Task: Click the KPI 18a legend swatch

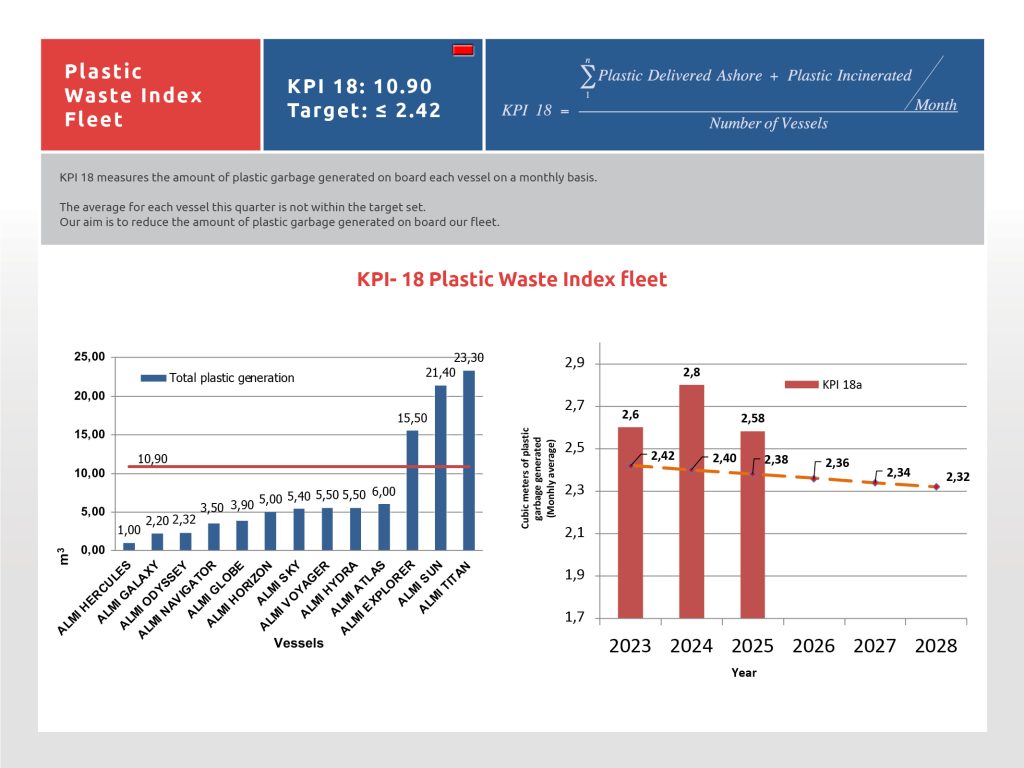Action: [x=801, y=385]
